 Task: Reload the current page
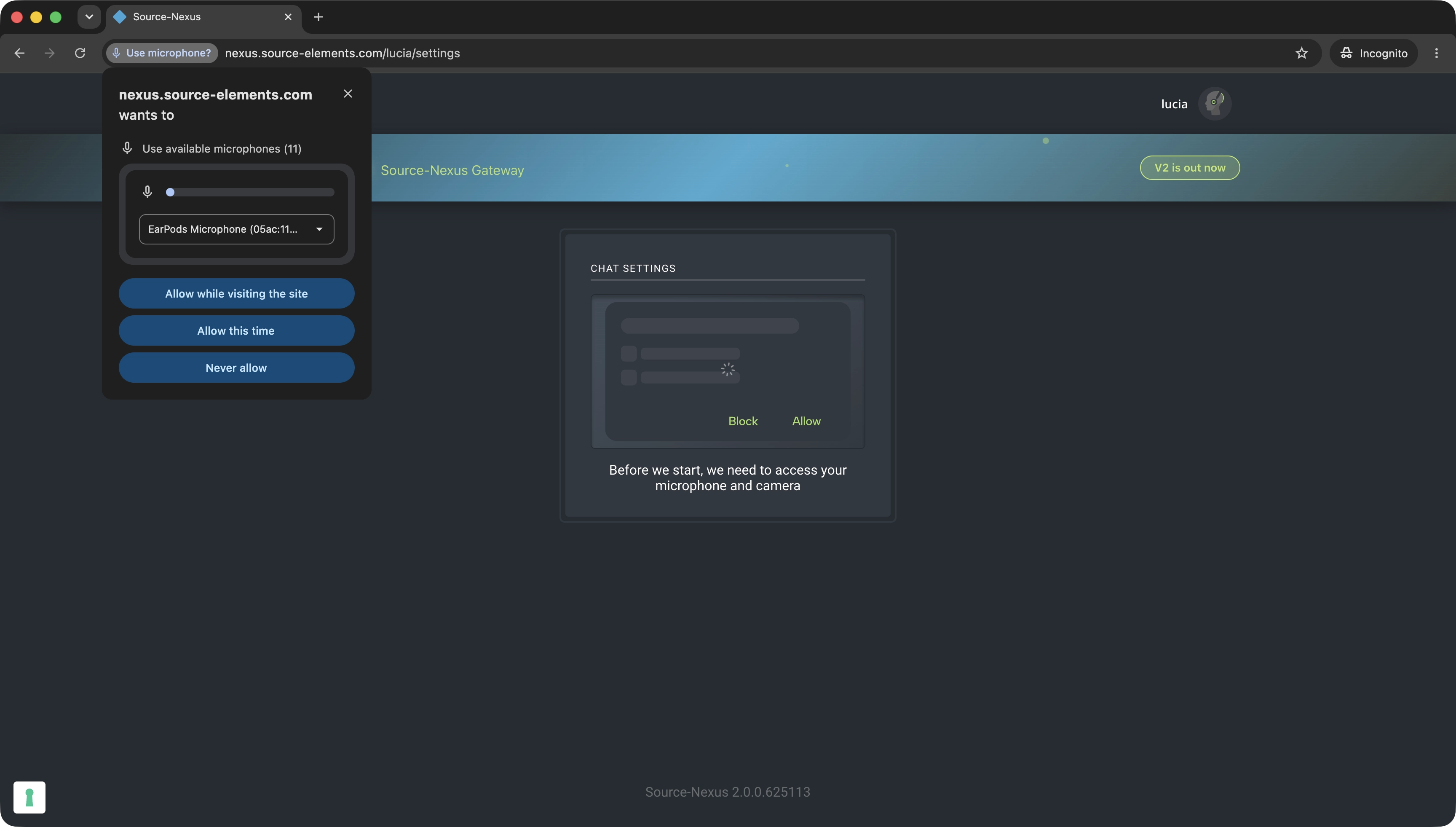coord(80,53)
